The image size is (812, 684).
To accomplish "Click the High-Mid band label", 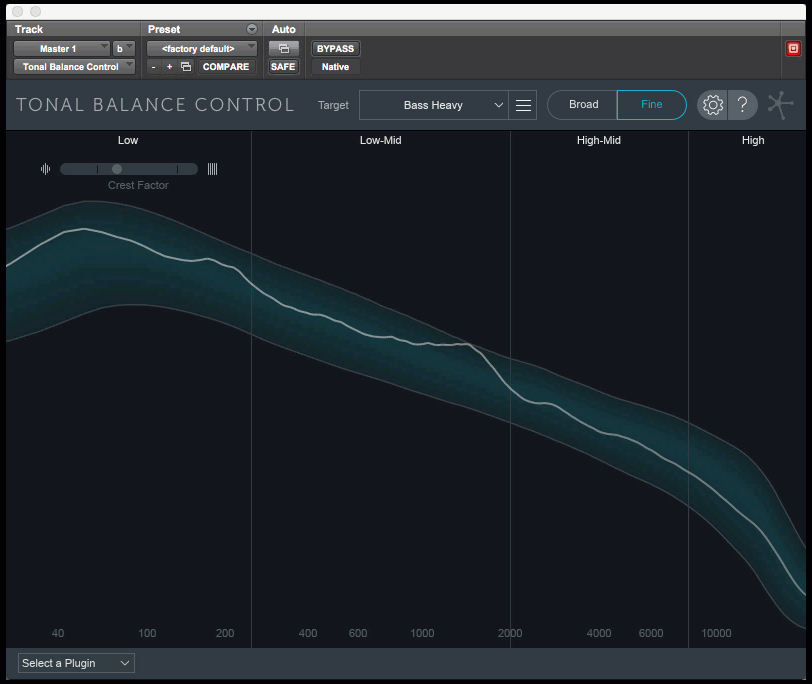I will point(599,140).
